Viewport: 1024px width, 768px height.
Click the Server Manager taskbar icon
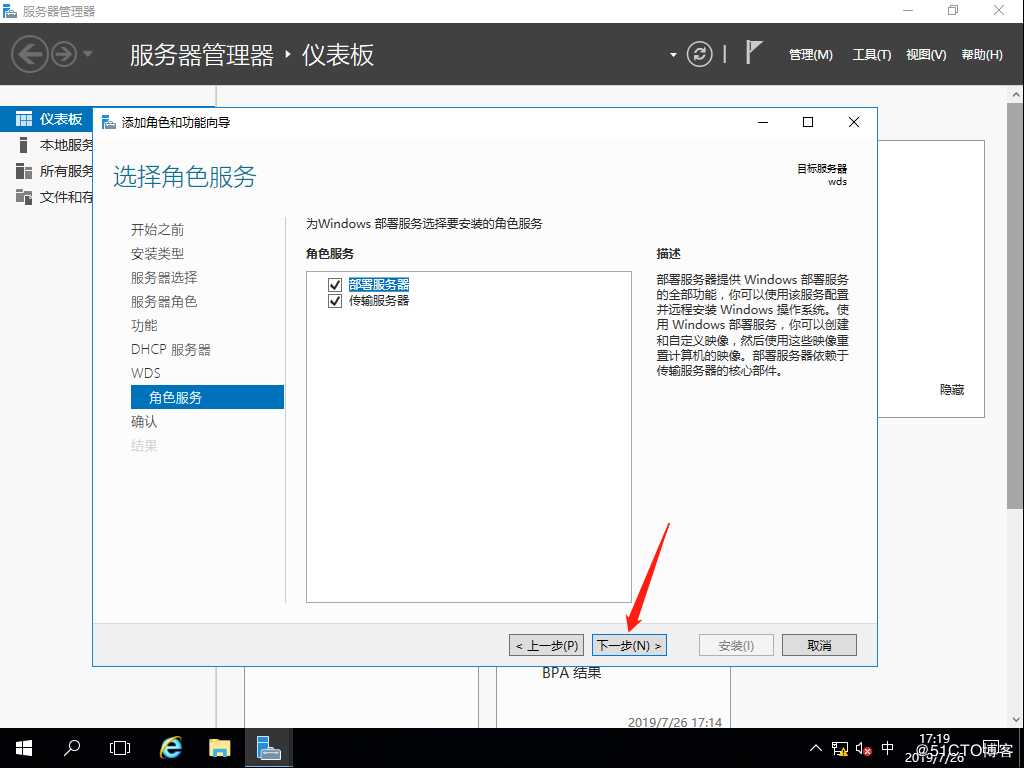tap(268, 748)
